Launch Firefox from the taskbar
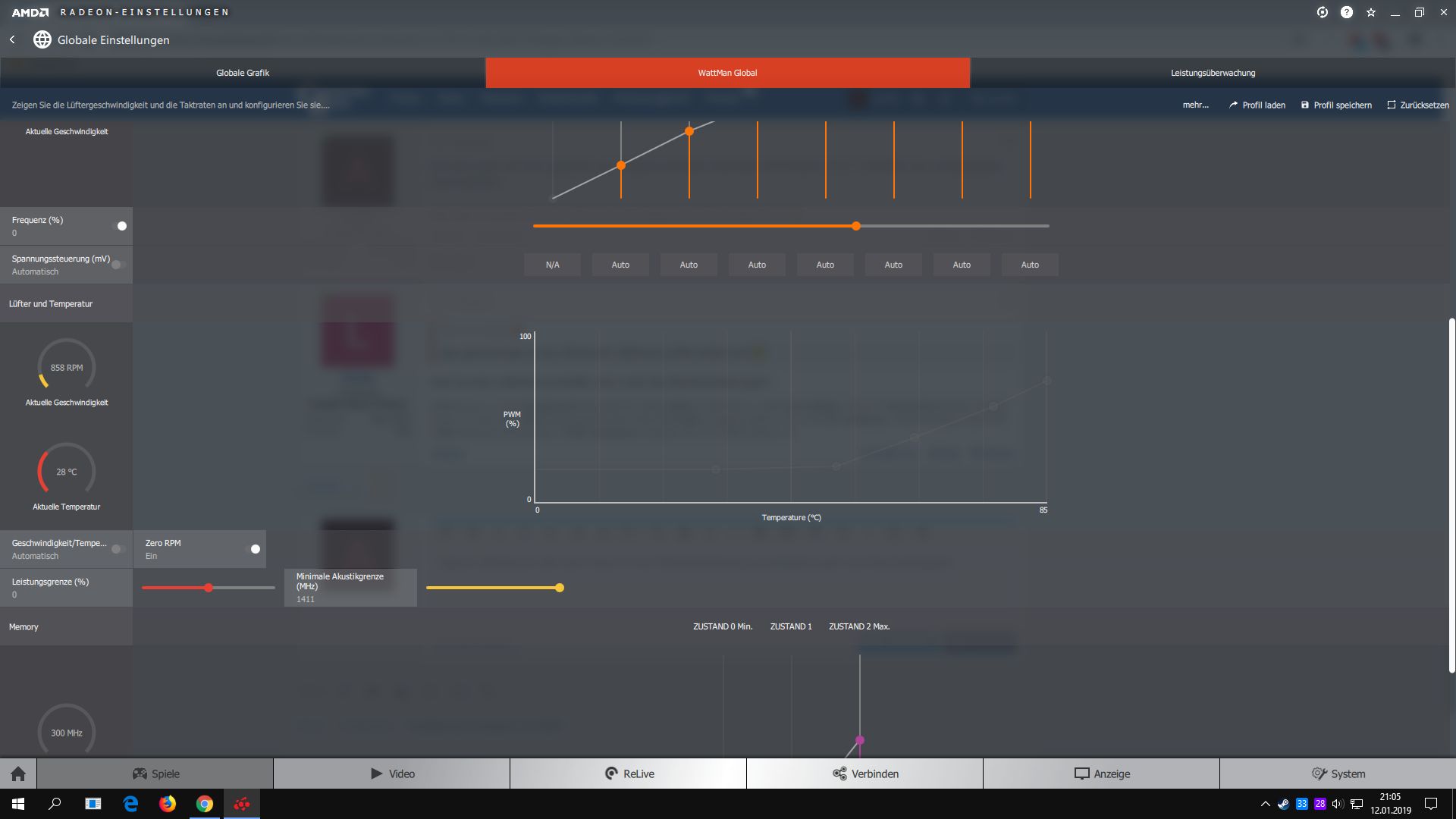The width and height of the screenshot is (1456, 819). click(168, 804)
